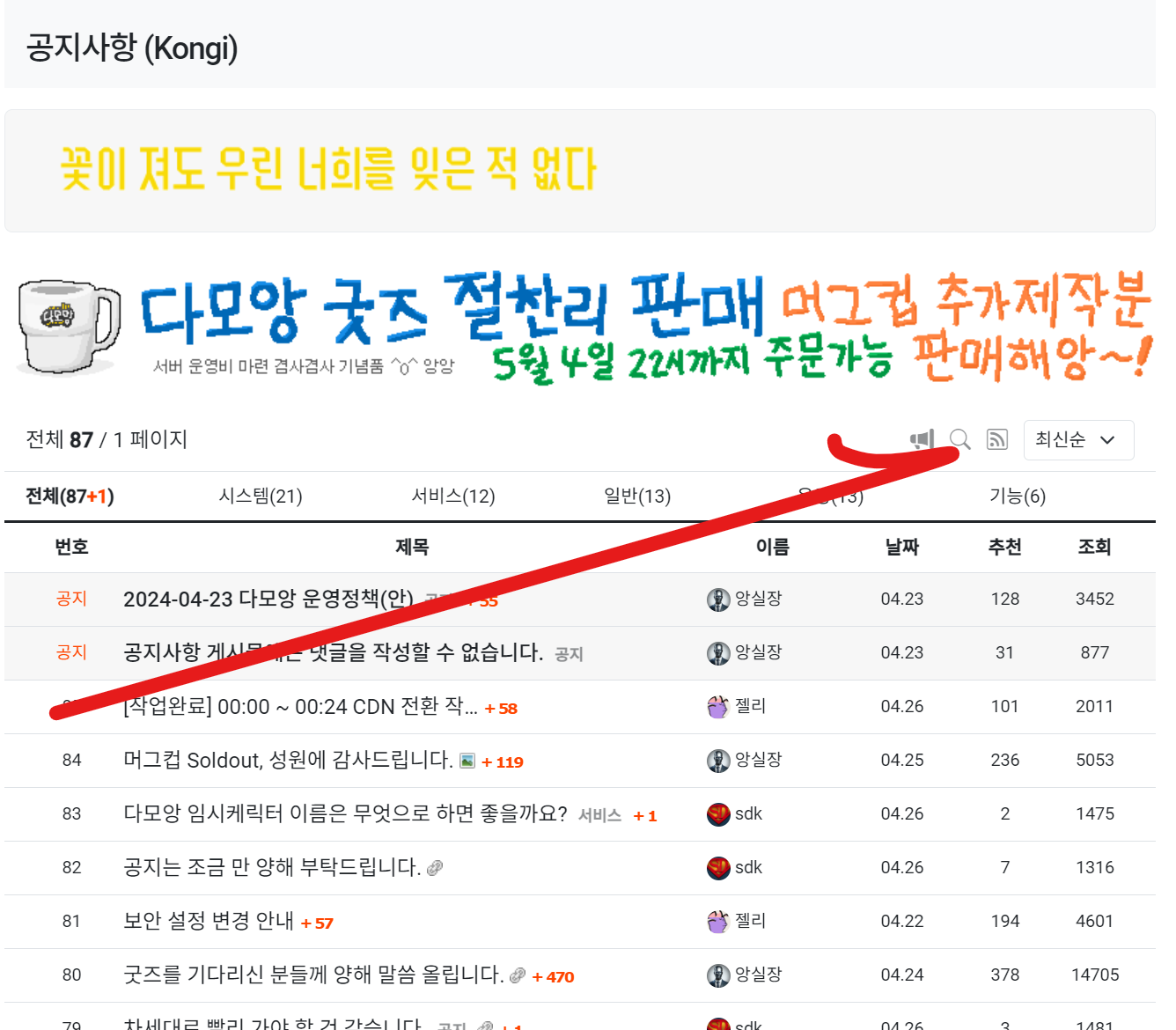Click sdk avatar in post 82 row
This screenshot has height=1030, width=1176.
pyautogui.click(x=718, y=868)
